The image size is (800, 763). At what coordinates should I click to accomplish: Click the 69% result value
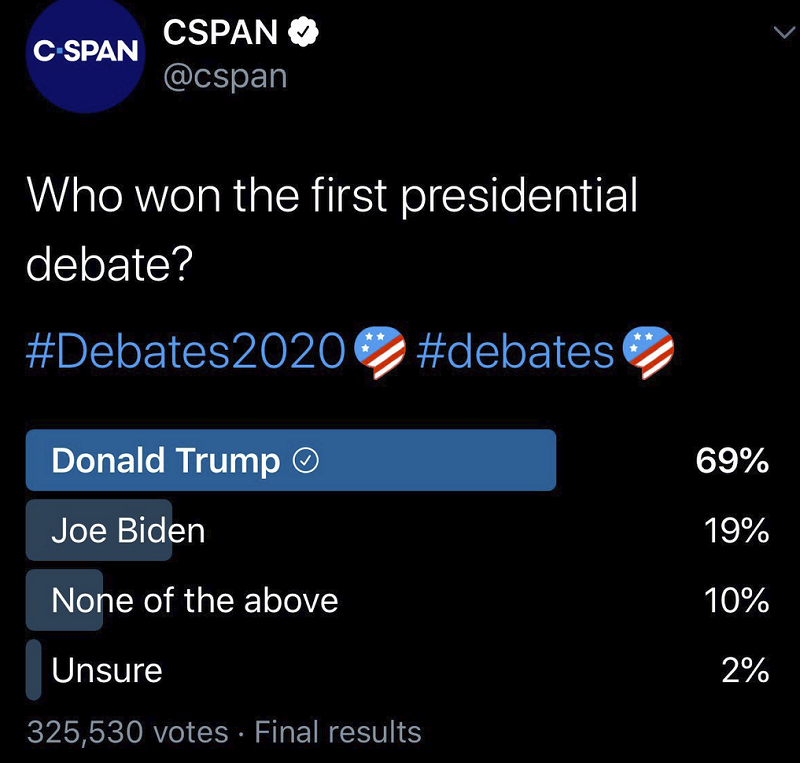pyautogui.click(x=732, y=461)
